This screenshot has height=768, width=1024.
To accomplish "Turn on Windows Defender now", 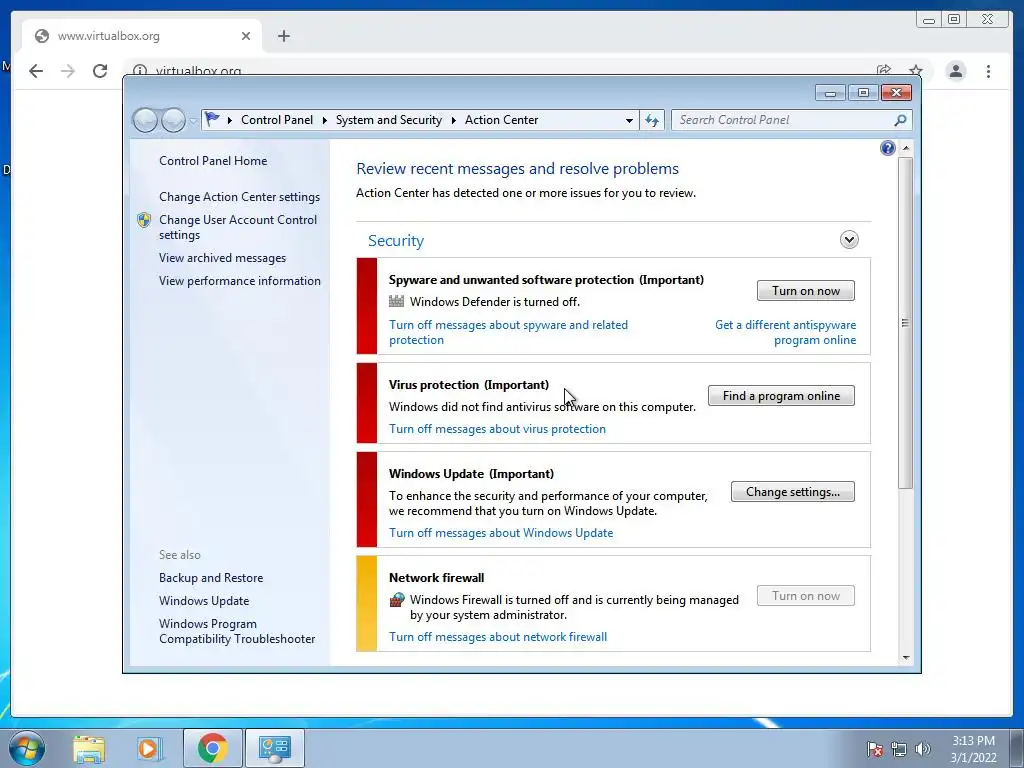I will tap(806, 291).
